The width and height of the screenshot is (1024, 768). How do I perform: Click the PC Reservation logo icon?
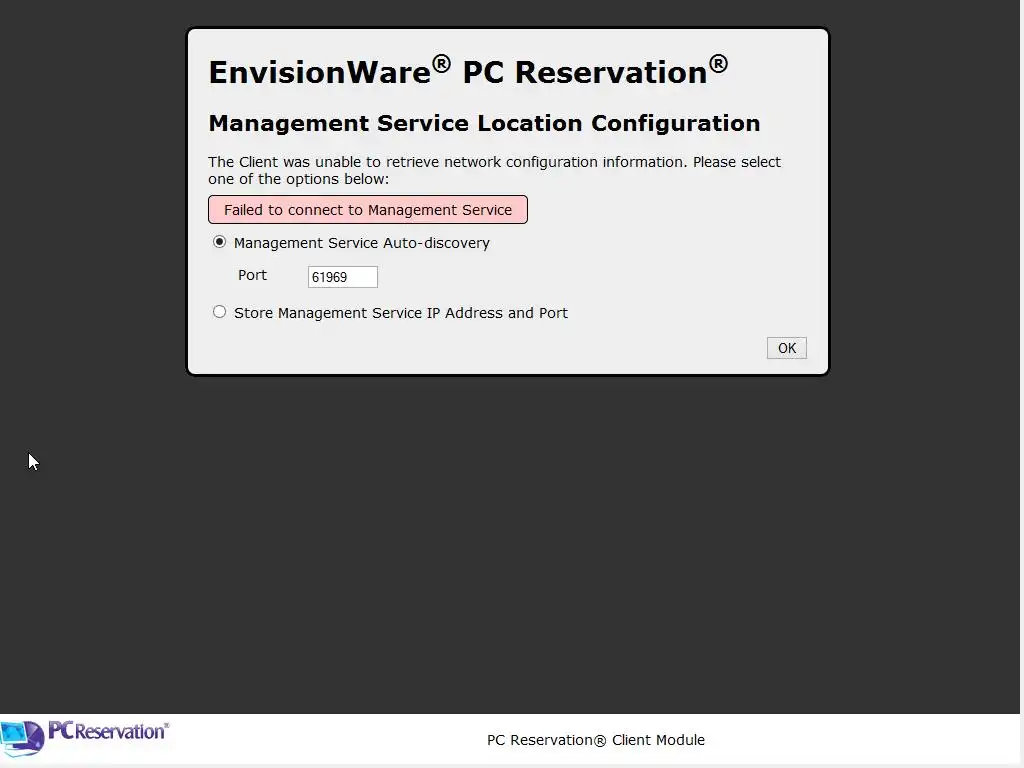click(x=85, y=738)
